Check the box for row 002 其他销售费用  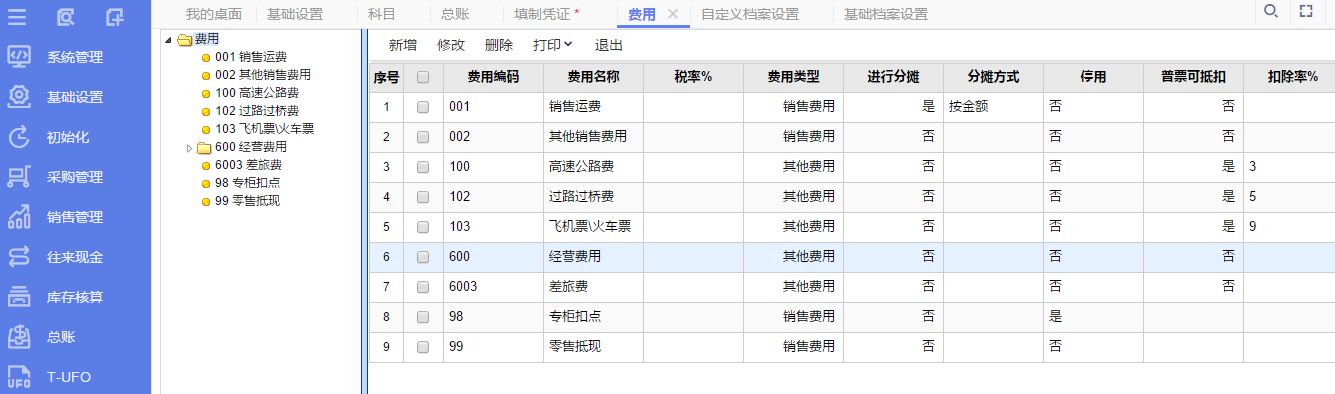coord(423,137)
